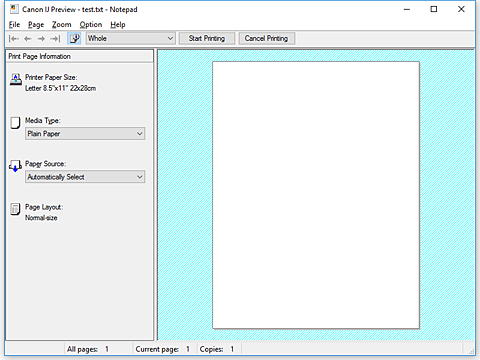Go to the next page arrow icon
The height and width of the screenshot is (360, 480).
[x=41, y=39]
